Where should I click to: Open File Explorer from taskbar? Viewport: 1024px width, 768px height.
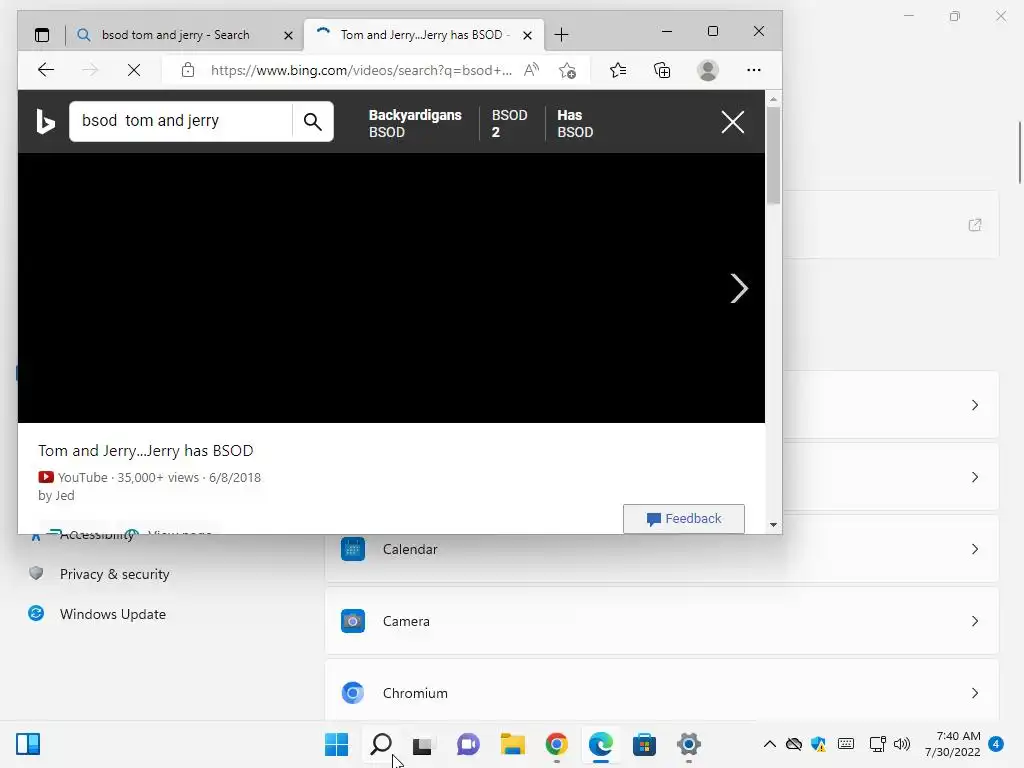(513, 744)
